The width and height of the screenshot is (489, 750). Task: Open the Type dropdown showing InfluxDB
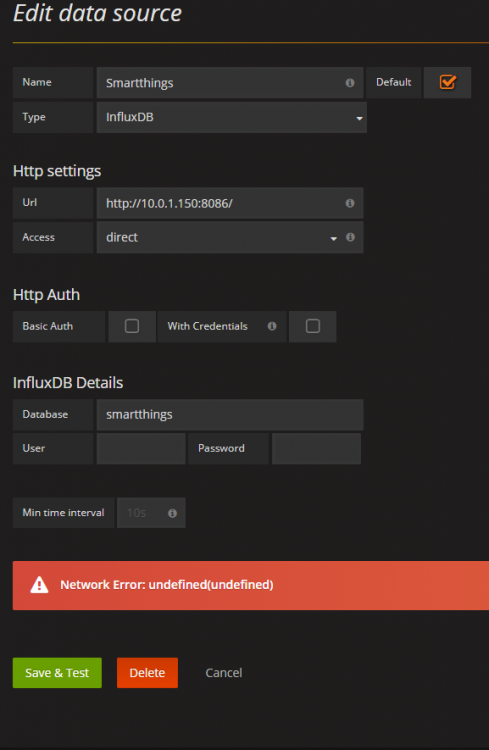232,117
